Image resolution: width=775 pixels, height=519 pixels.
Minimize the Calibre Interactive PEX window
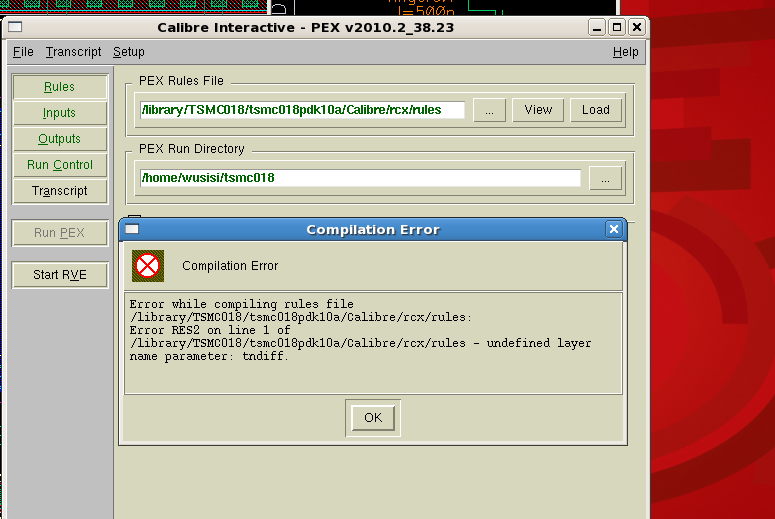click(597, 27)
